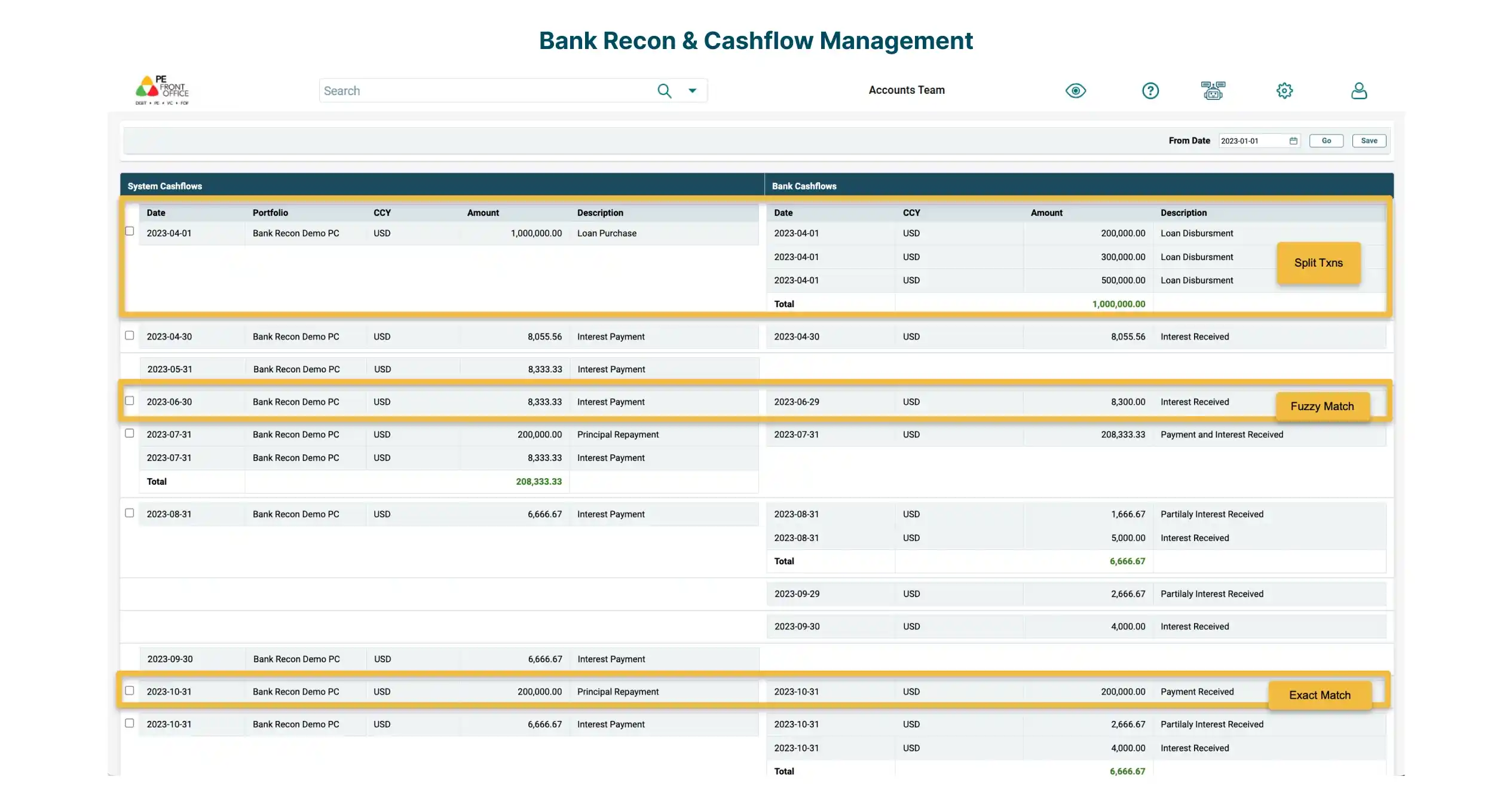Image resolution: width=1512 pixels, height=795 pixels.
Task: Select the 5,000.00 Interest Received amount
Action: [1128, 538]
